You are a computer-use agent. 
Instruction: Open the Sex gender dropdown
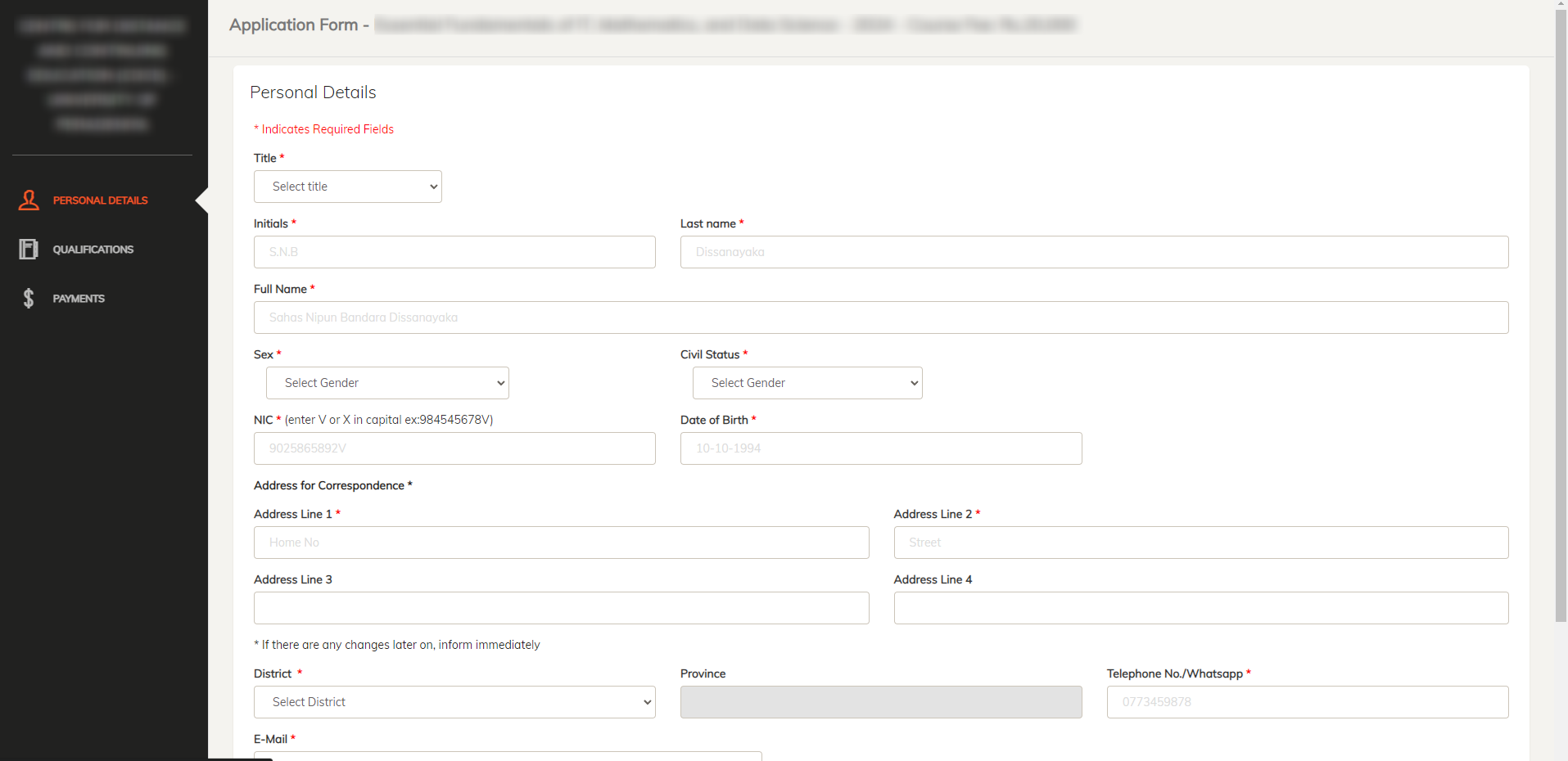pos(386,382)
